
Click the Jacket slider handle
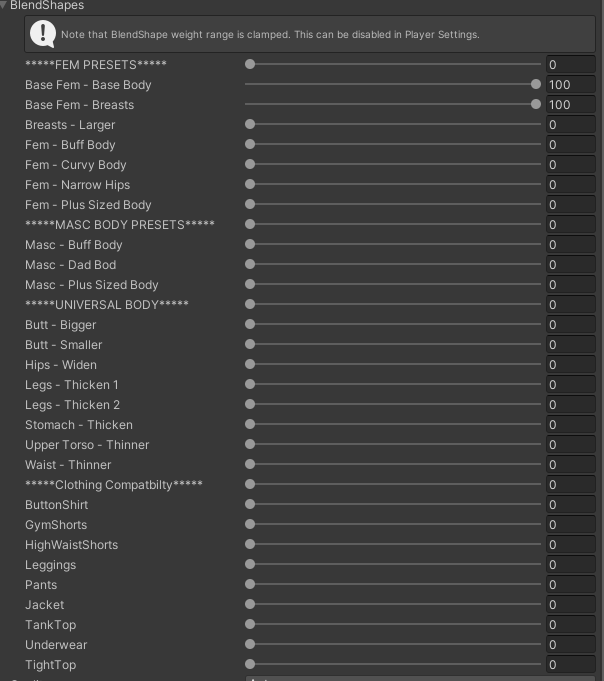click(x=250, y=605)
